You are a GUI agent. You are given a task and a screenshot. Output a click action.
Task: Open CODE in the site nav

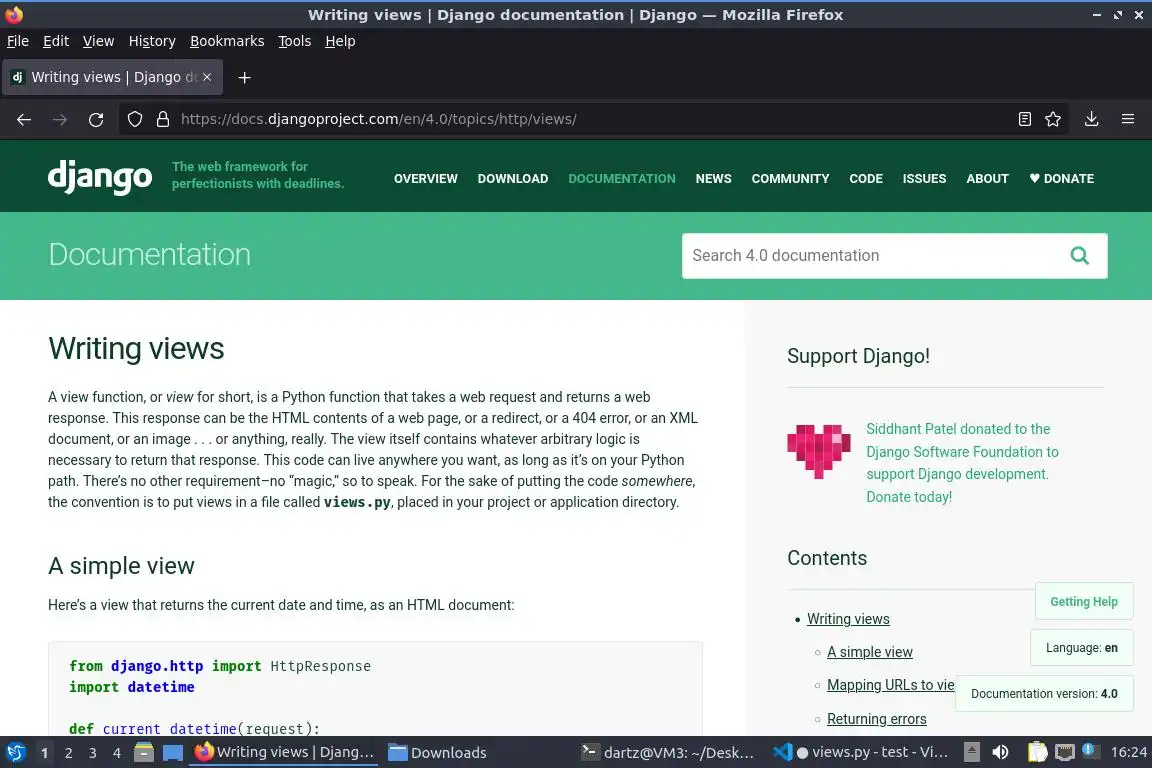[866, 179]
